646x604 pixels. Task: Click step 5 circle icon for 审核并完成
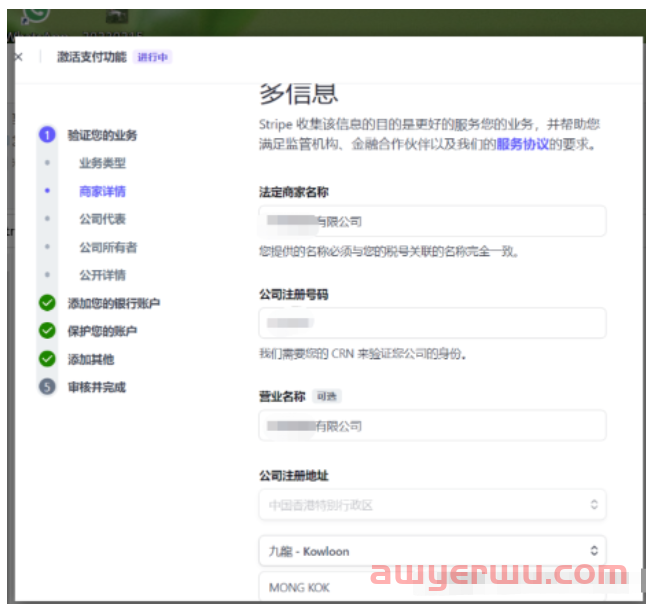(47, 387)
